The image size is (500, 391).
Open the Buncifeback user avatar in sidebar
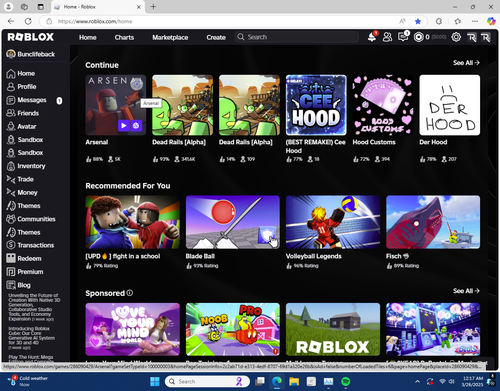click(11, 54)
